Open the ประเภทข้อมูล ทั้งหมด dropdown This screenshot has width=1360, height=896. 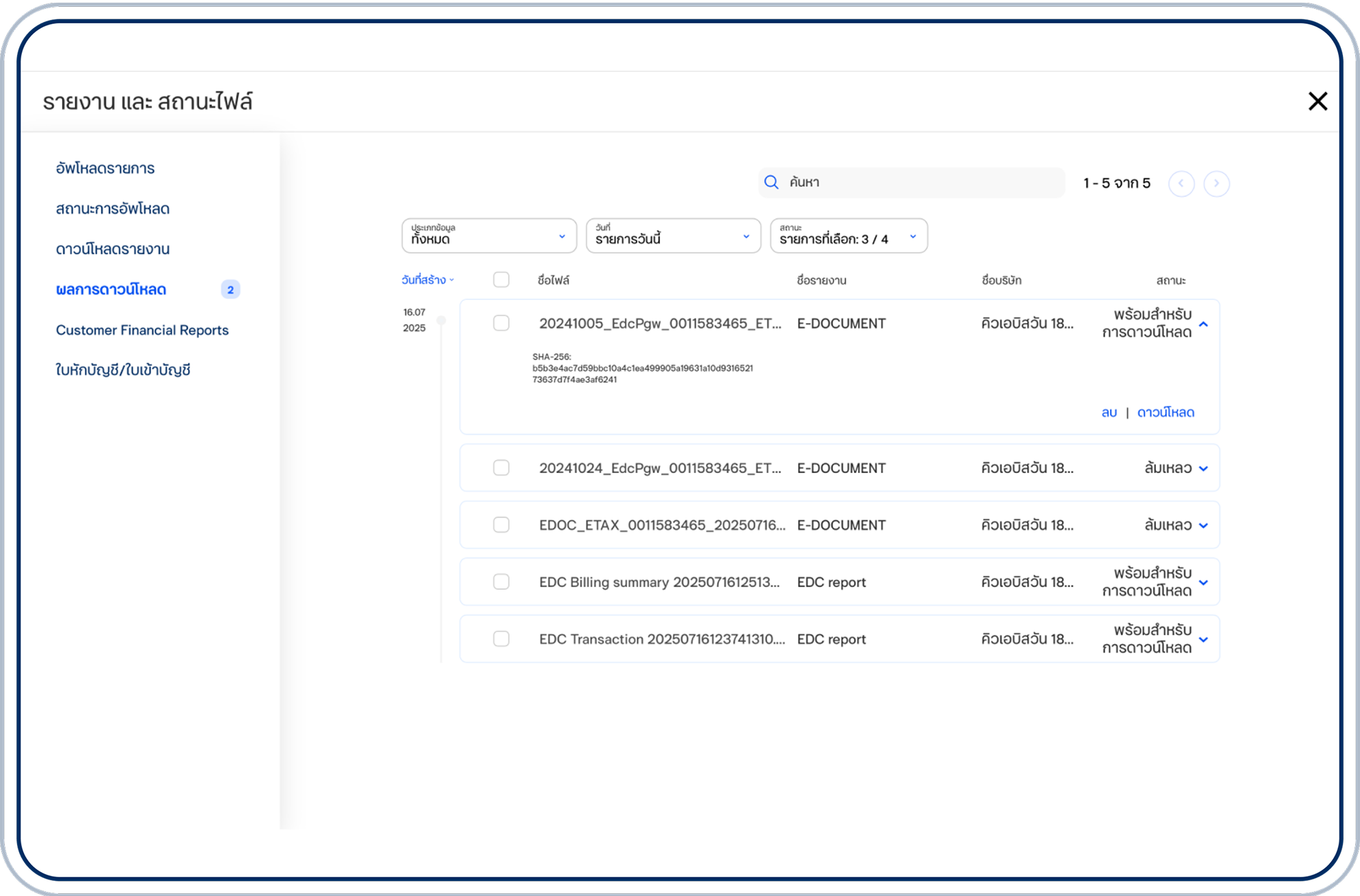(488, 236)
